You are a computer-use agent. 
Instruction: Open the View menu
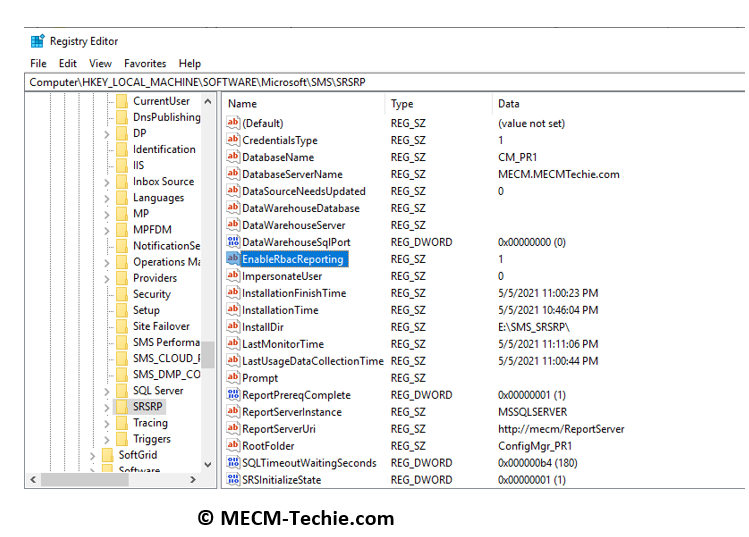[100, 64]
